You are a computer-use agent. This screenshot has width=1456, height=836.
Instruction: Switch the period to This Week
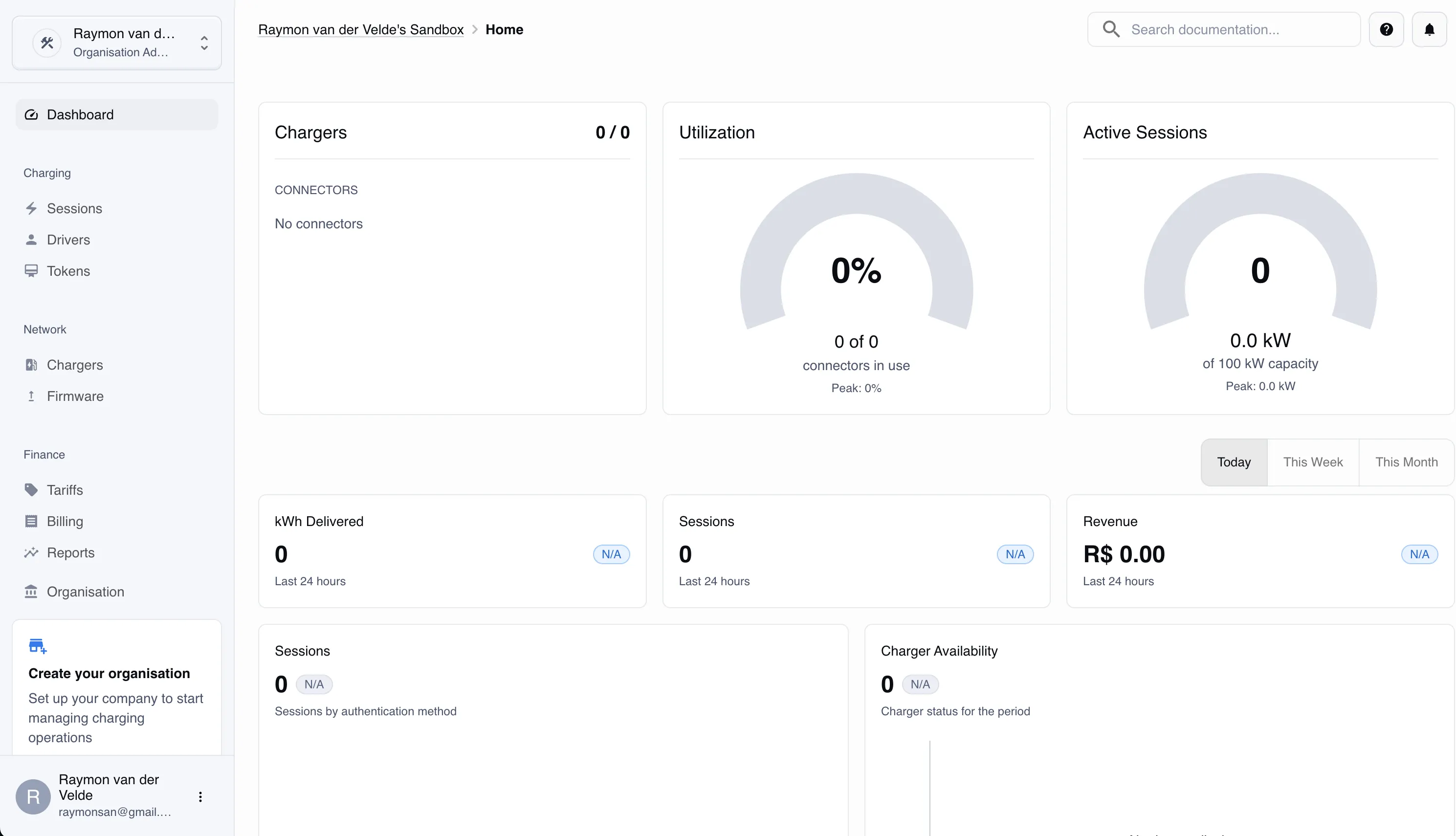coord(1312,462)
